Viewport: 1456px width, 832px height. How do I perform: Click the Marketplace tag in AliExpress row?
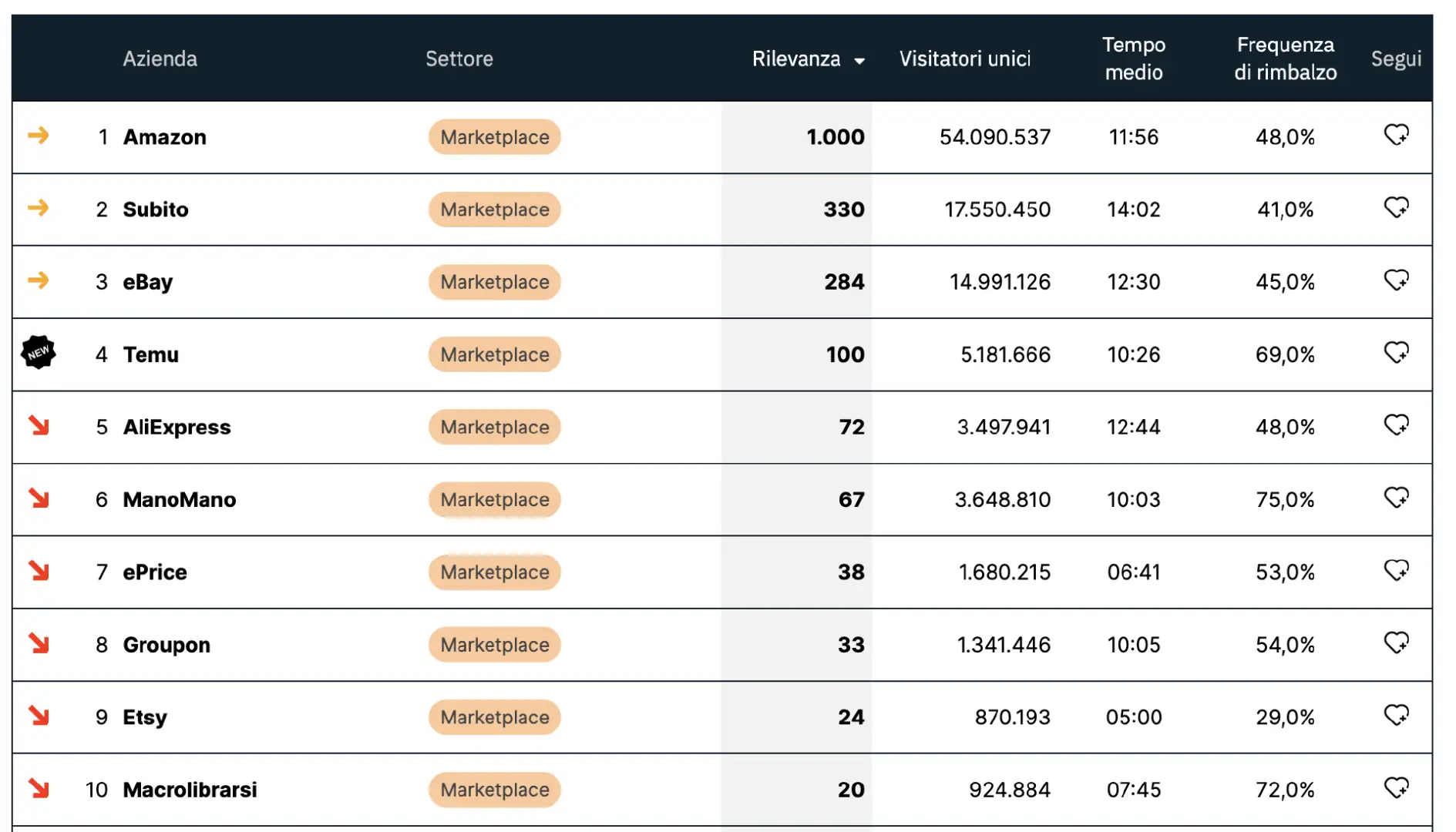495,427
